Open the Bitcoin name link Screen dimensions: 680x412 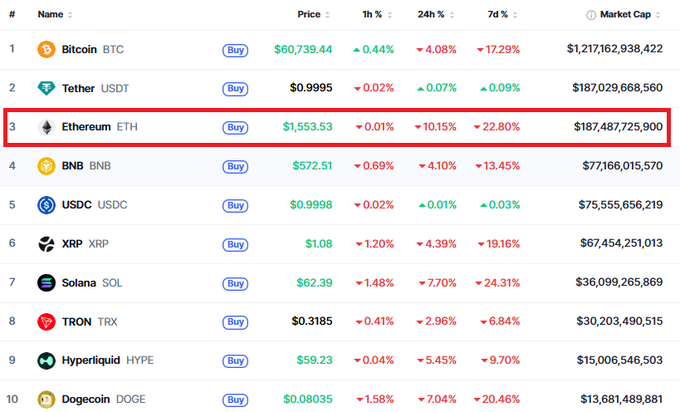(79, 49)
